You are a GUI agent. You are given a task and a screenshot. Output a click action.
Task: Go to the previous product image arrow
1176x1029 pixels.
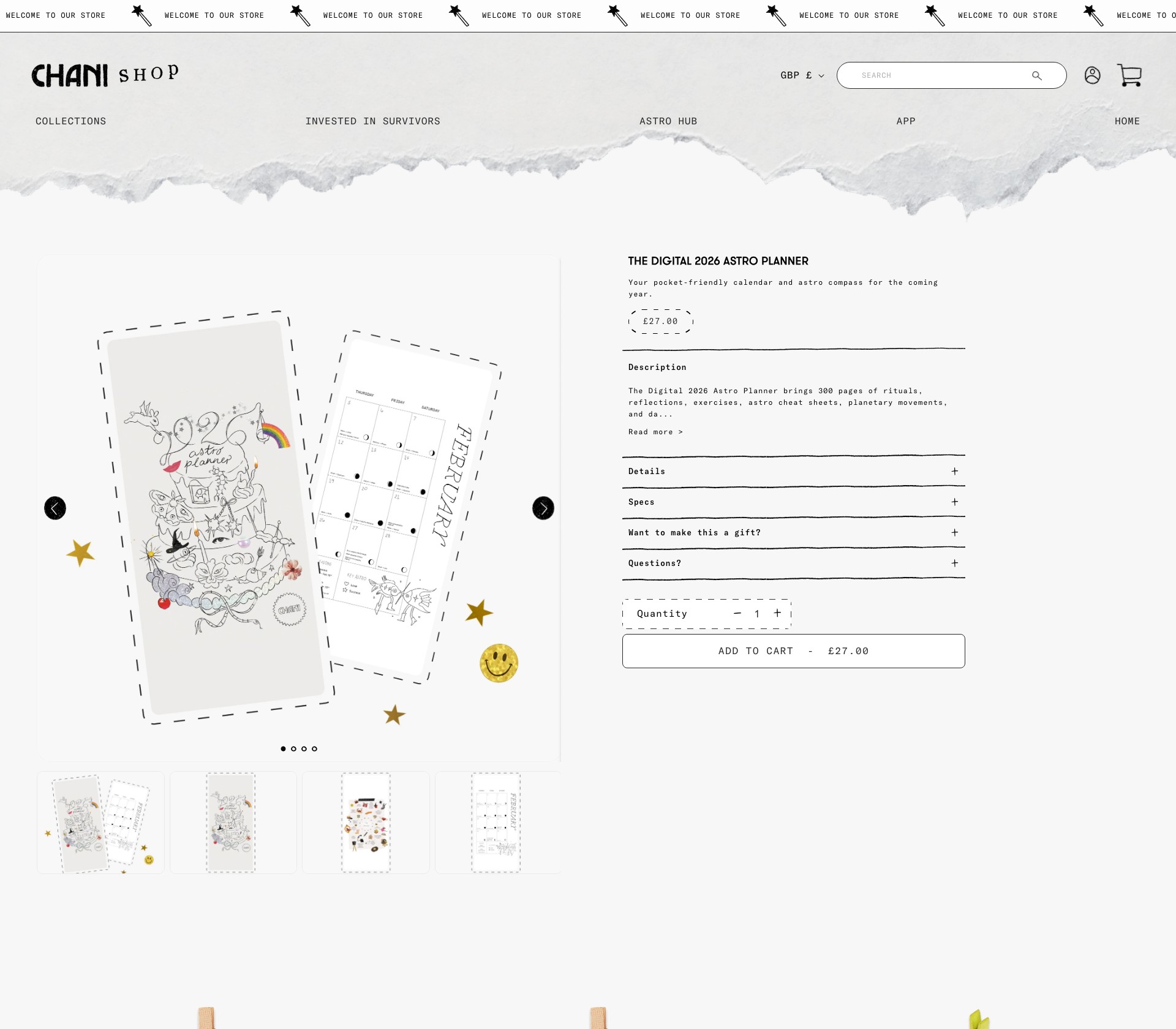tap(55, 508)
